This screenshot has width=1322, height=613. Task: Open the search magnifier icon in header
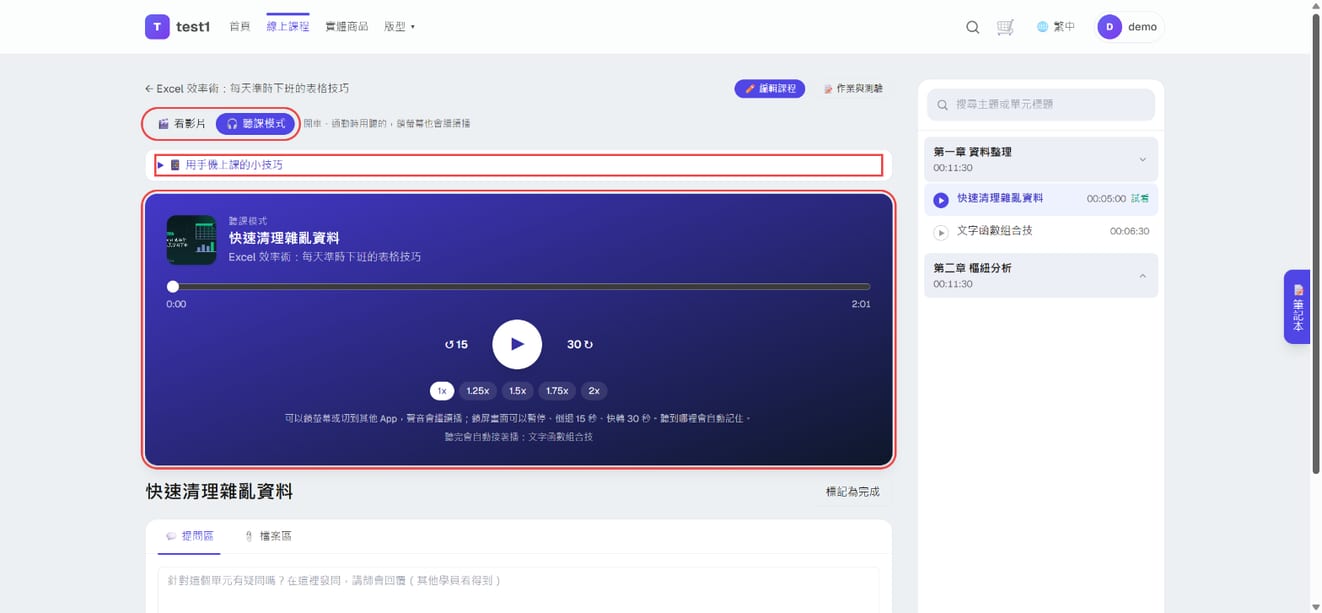coord(972,27)
